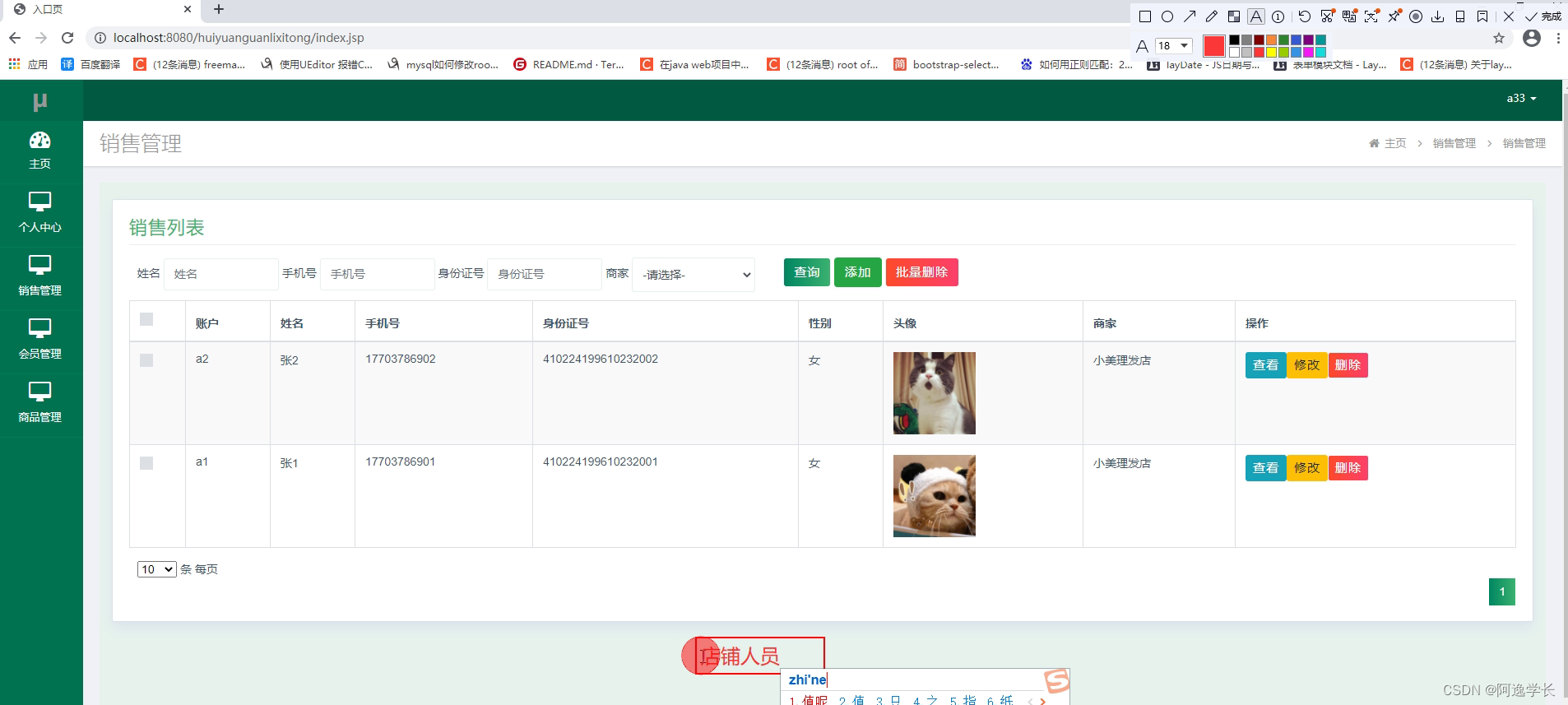1568x705 pixels.
Task: Click the green 添加 button
Action: 857,272
